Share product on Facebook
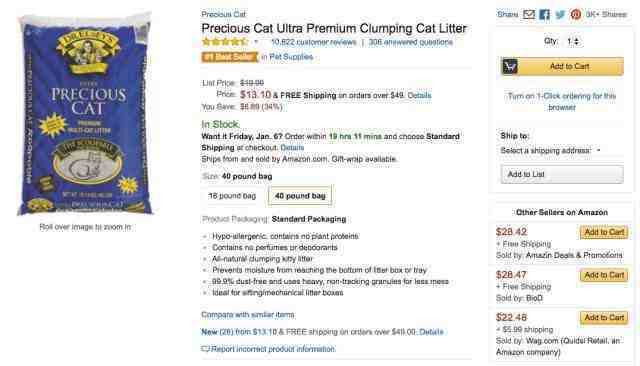 pyautogui.click(x=544, y=14)
